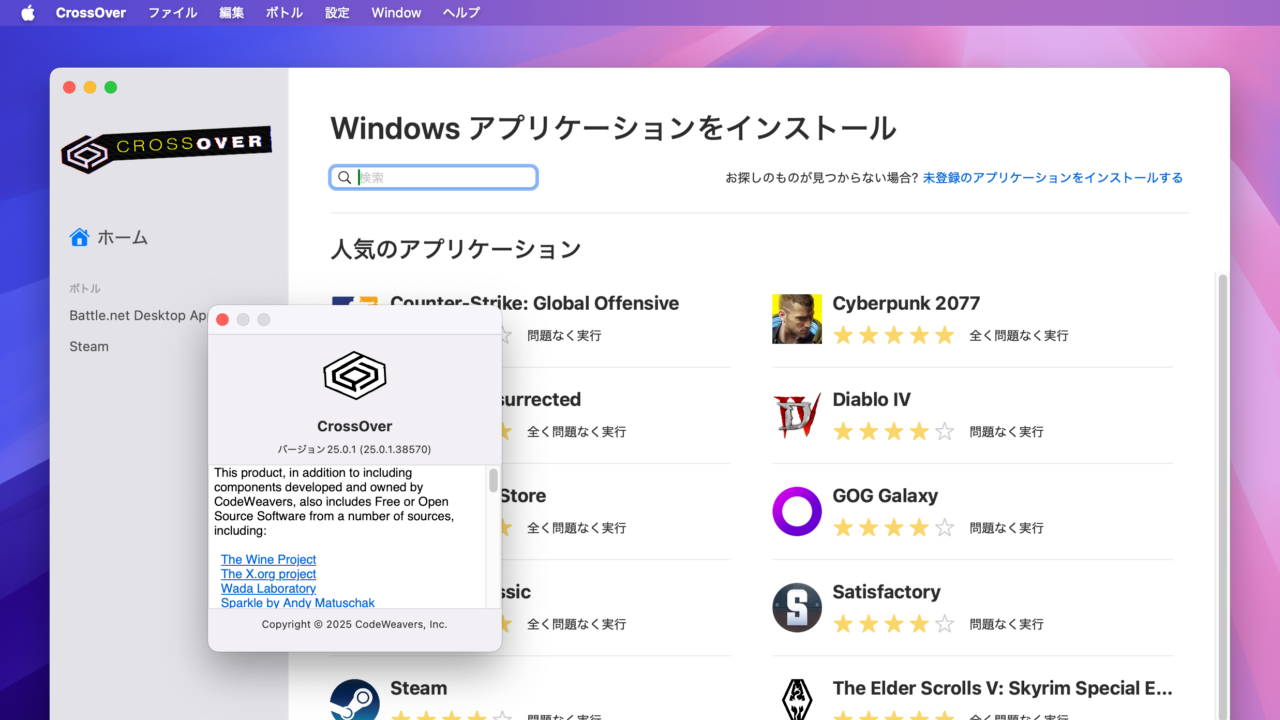The height and width of the screenshot is (720, 1280).
Task: Open the Apple menu
Action: pyautogui.click(x=27, y=13)
